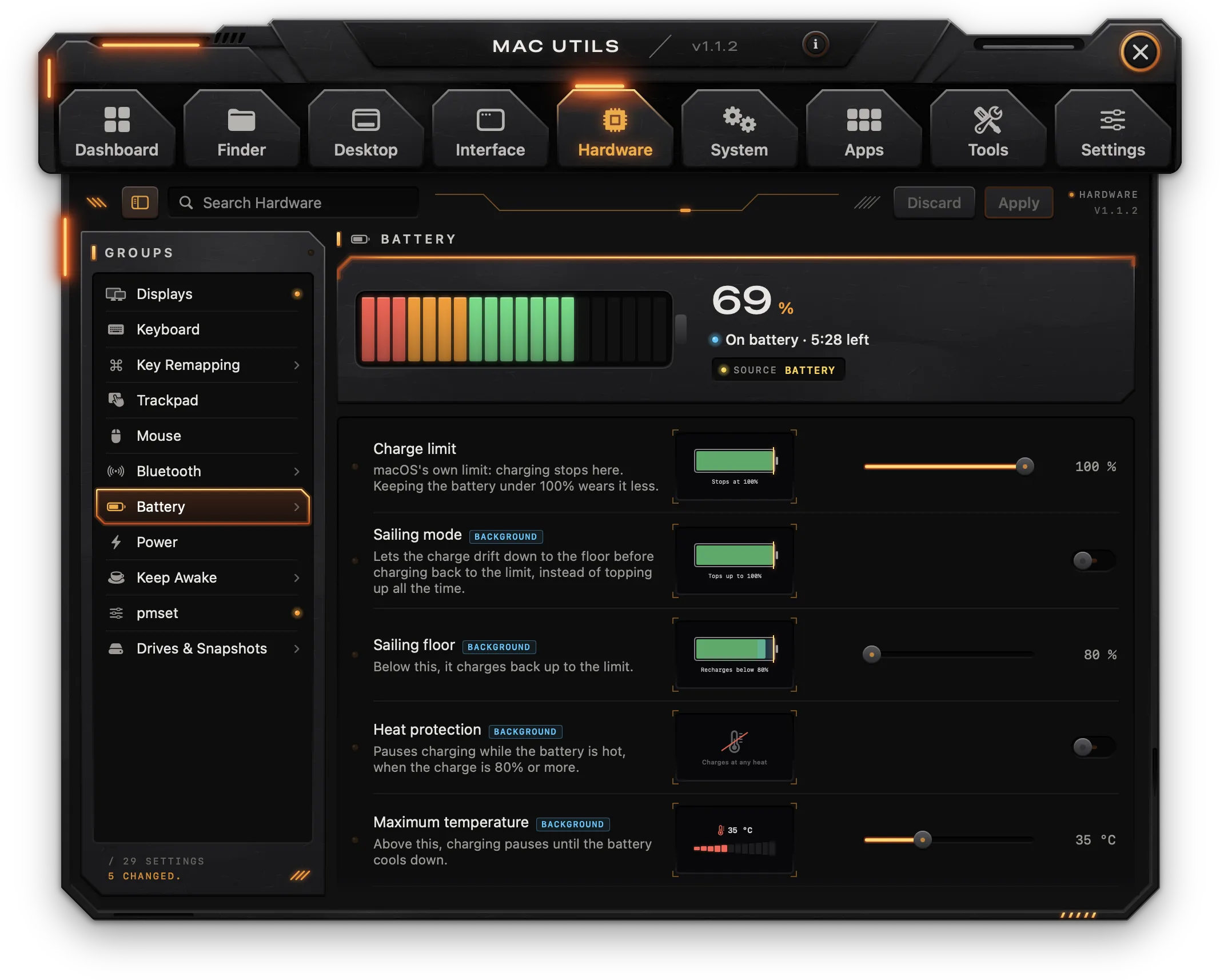Click the Trackpad hand icon
Screen dimensions: 1220x980
116,400
